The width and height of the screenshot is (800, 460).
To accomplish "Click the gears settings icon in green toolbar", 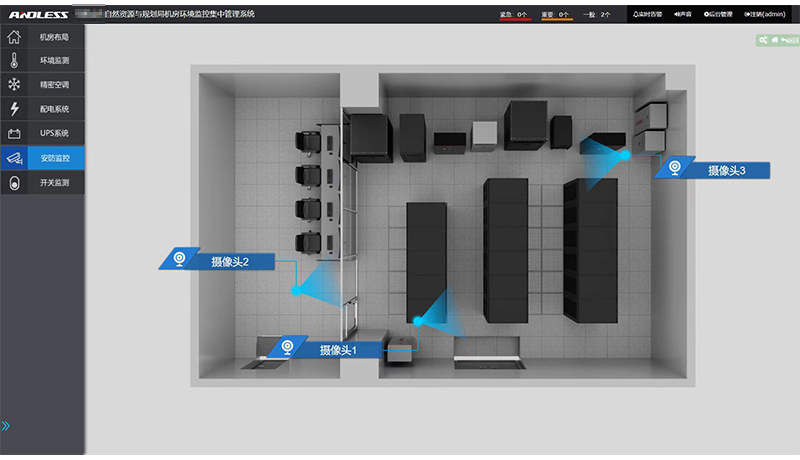I will click(763, 40).
